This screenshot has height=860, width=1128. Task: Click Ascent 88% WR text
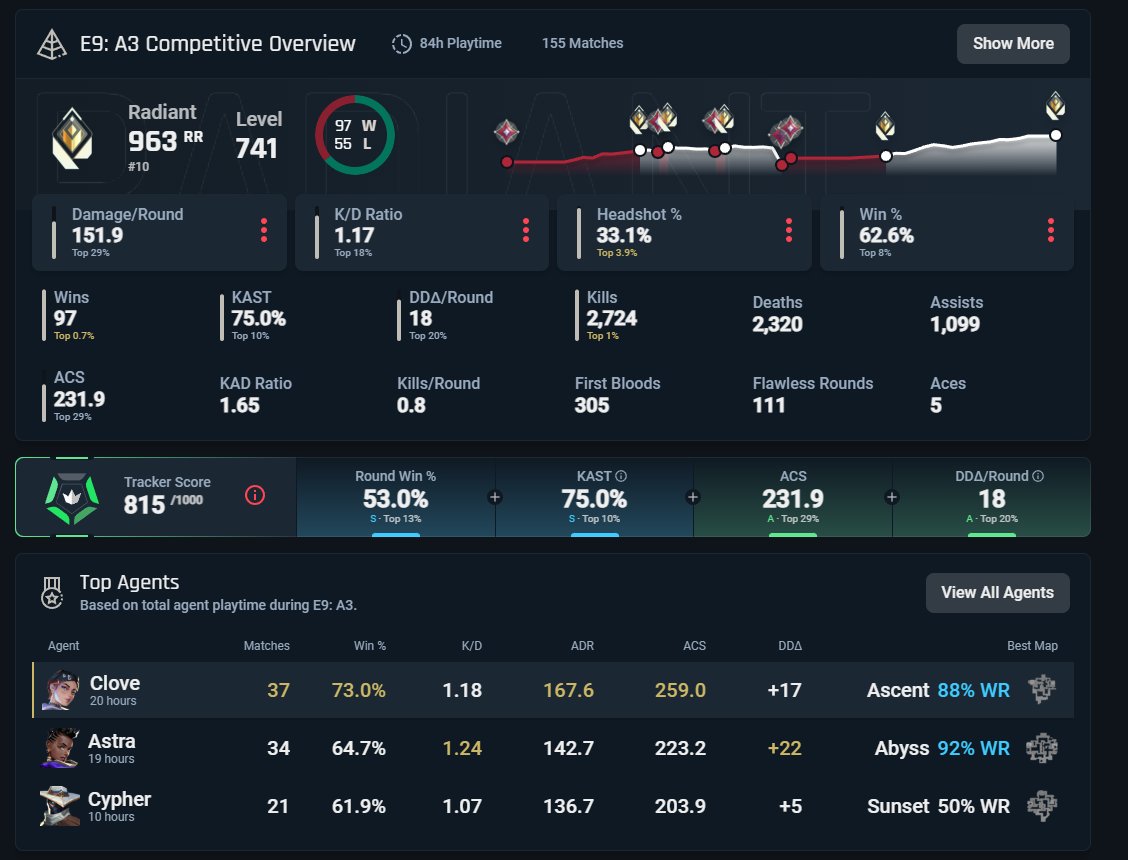click(938, 690)
